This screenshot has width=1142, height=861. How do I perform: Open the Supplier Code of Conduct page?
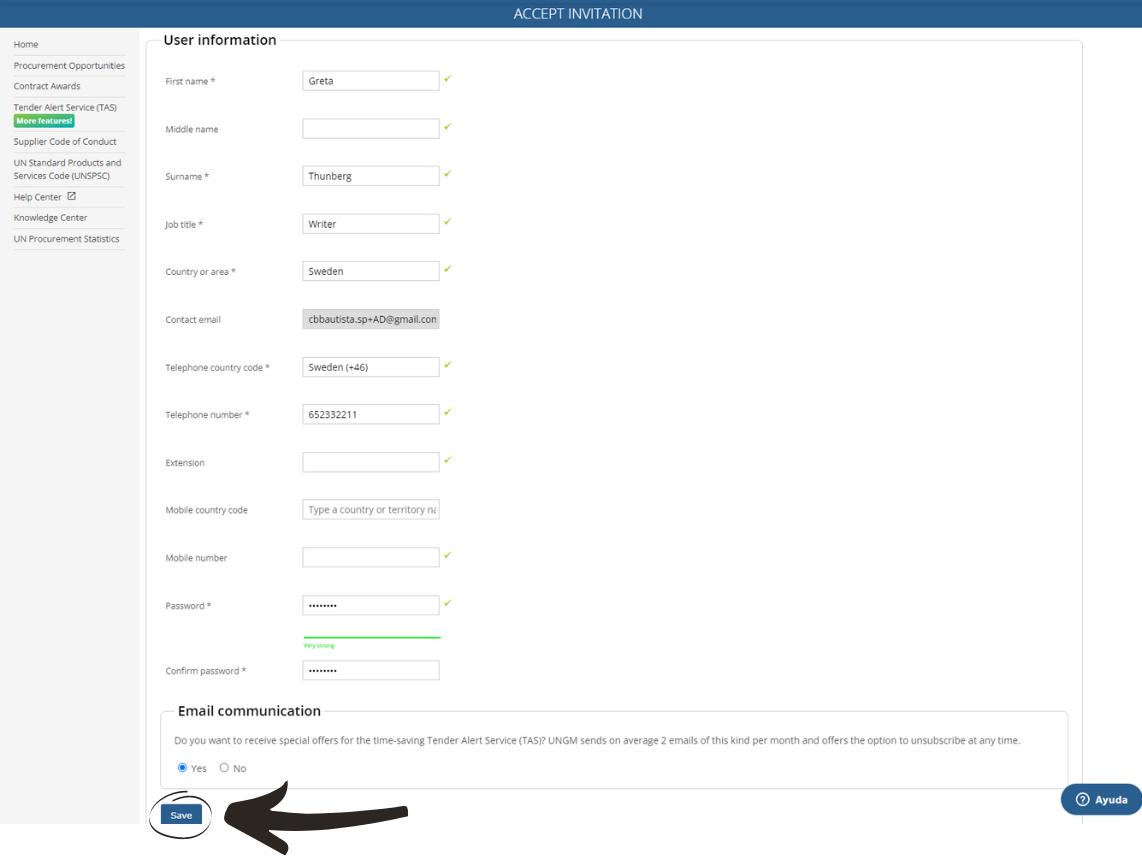point(65,141)
